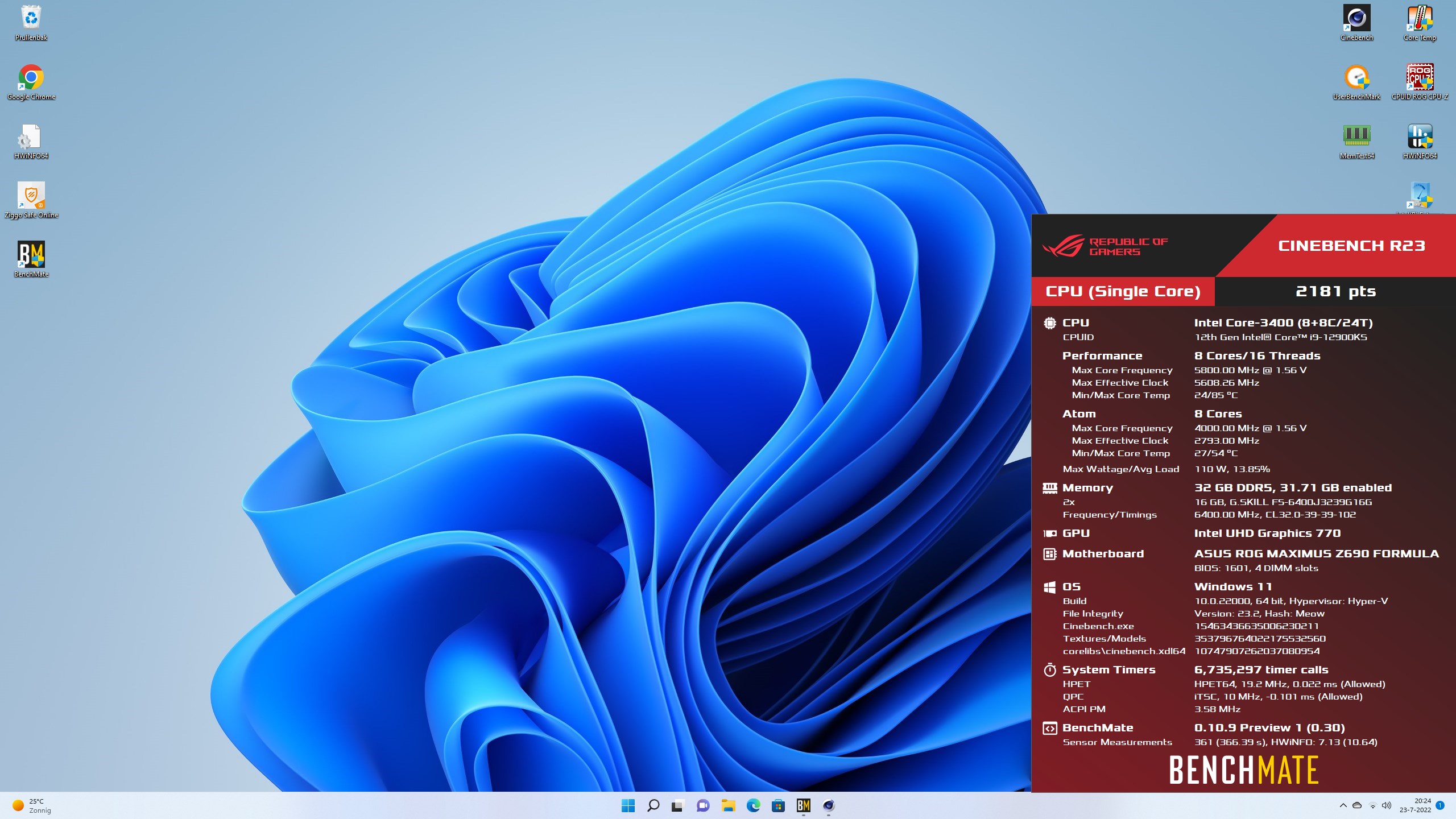Launch UserBenchMark desktop shortcut
Image resolution: width=1456 pixels, height=819 pixels.
tap(1356, 82)
